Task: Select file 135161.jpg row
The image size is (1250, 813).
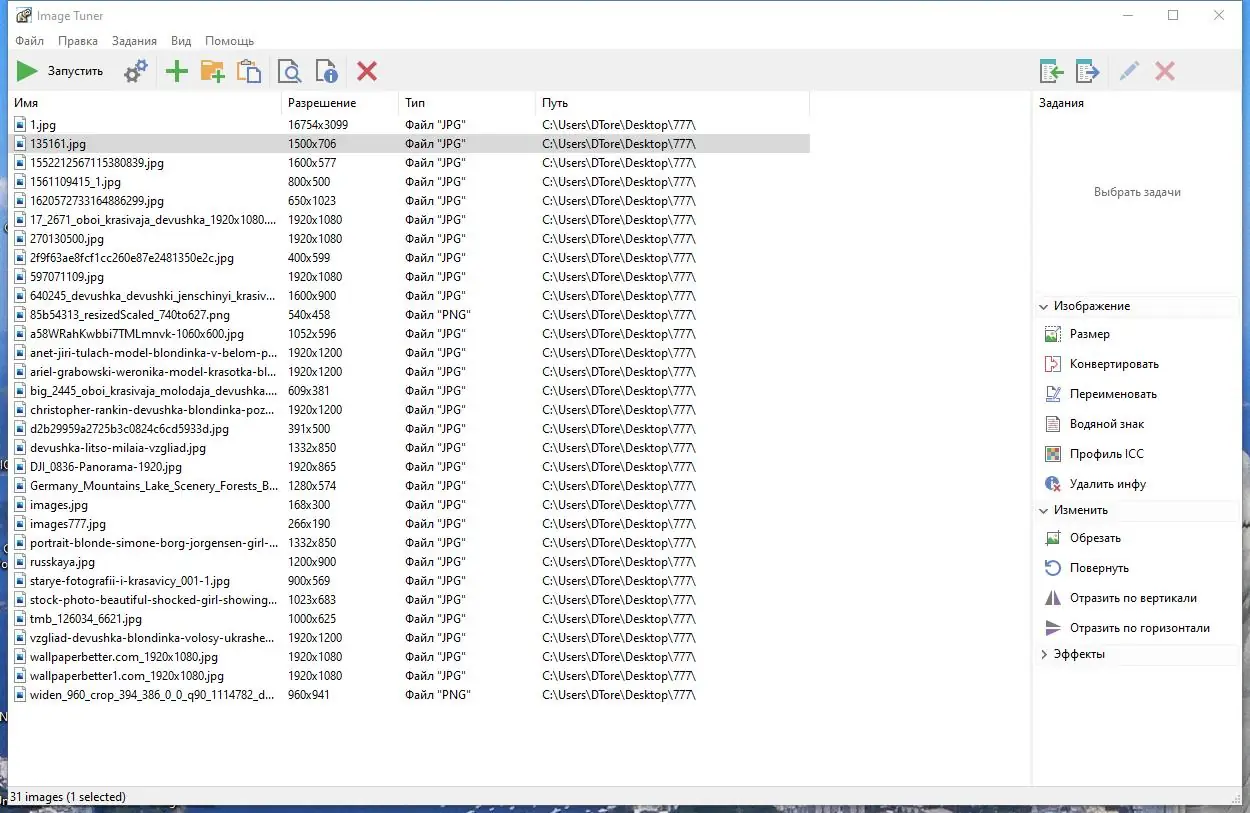Action: 410,144
